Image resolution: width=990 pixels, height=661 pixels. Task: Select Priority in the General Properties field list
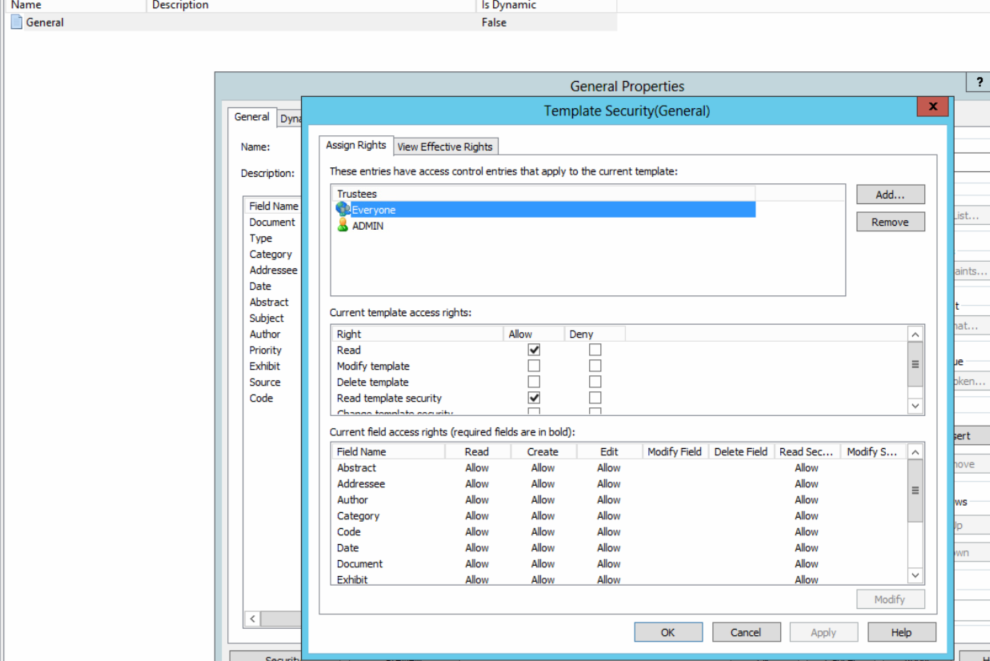(265, 350)
